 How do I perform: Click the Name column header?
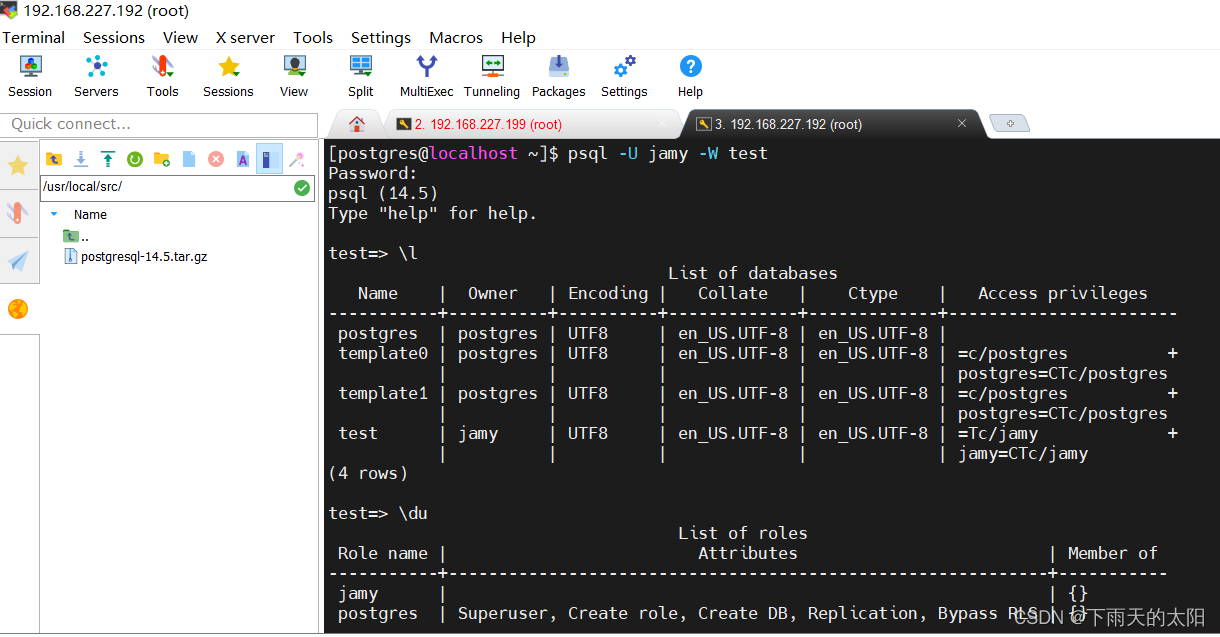[x=90, y=214]
